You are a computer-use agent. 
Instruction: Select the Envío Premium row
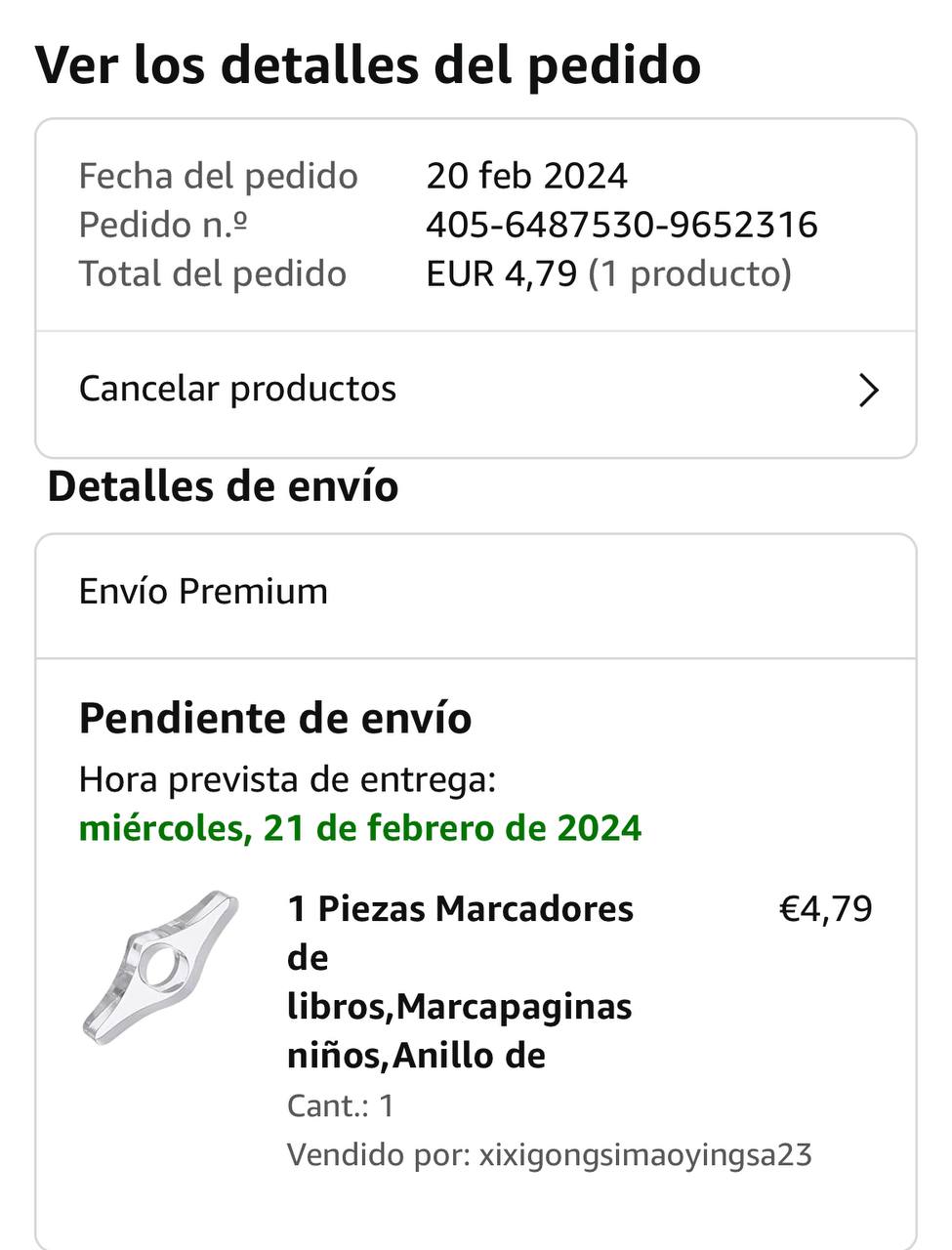(x=203, y=592)
